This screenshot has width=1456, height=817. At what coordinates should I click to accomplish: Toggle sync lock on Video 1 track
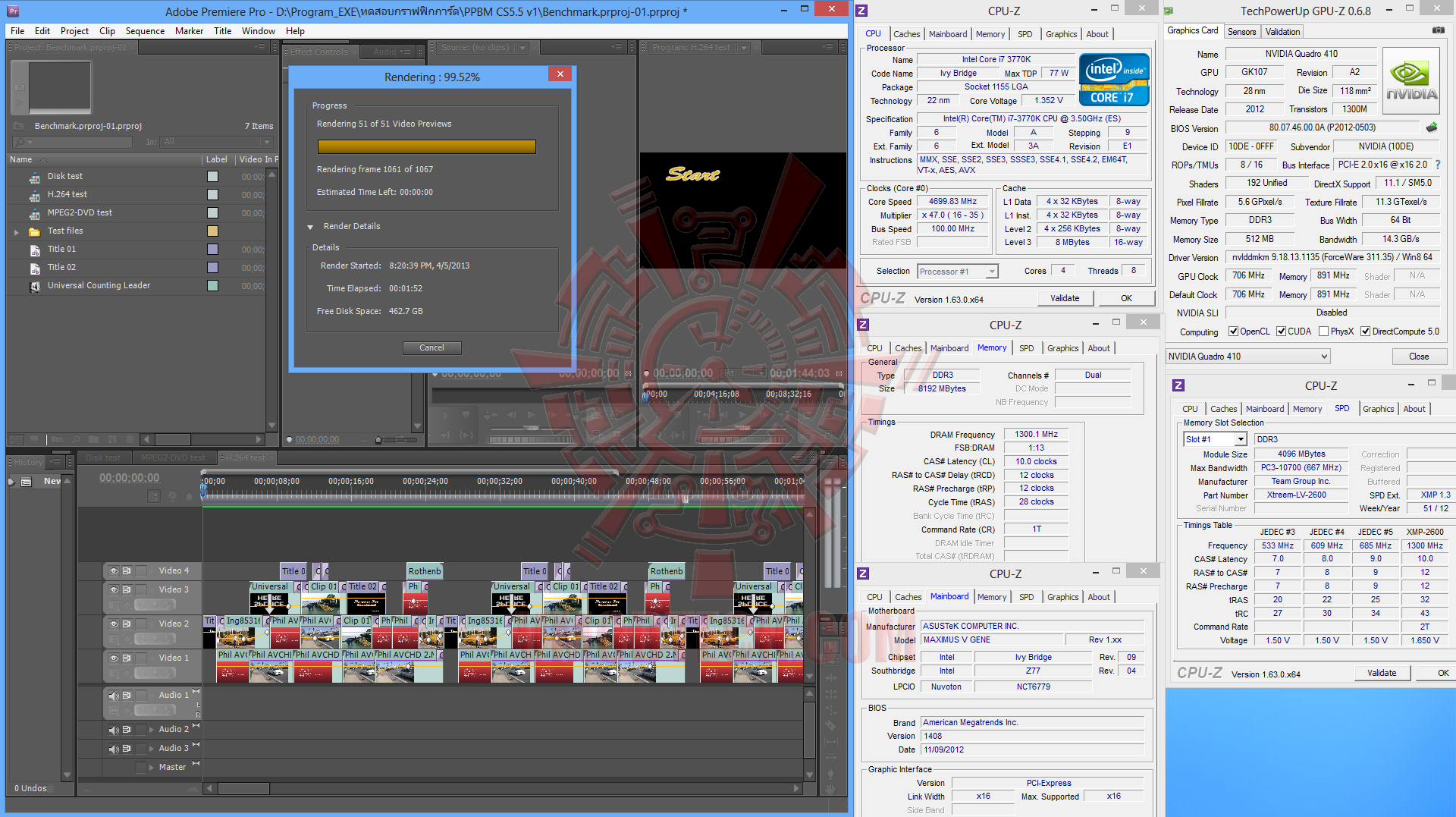[127, 658]
